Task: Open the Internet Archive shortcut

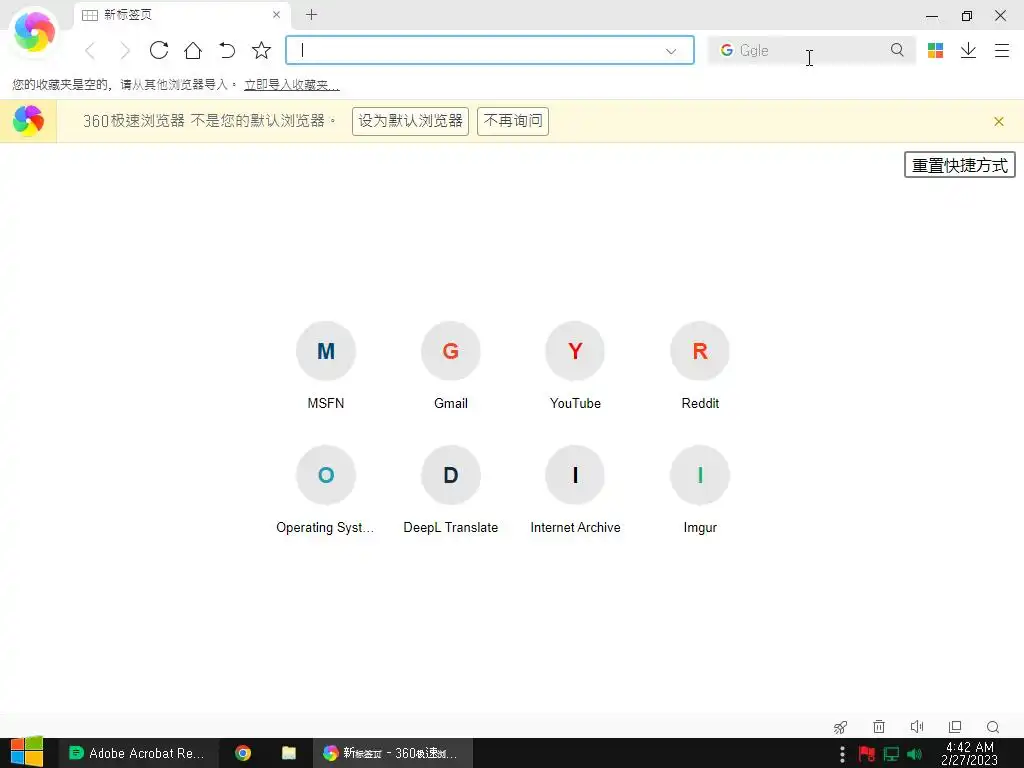Action: pyautogui.click(x=575, y=490)
